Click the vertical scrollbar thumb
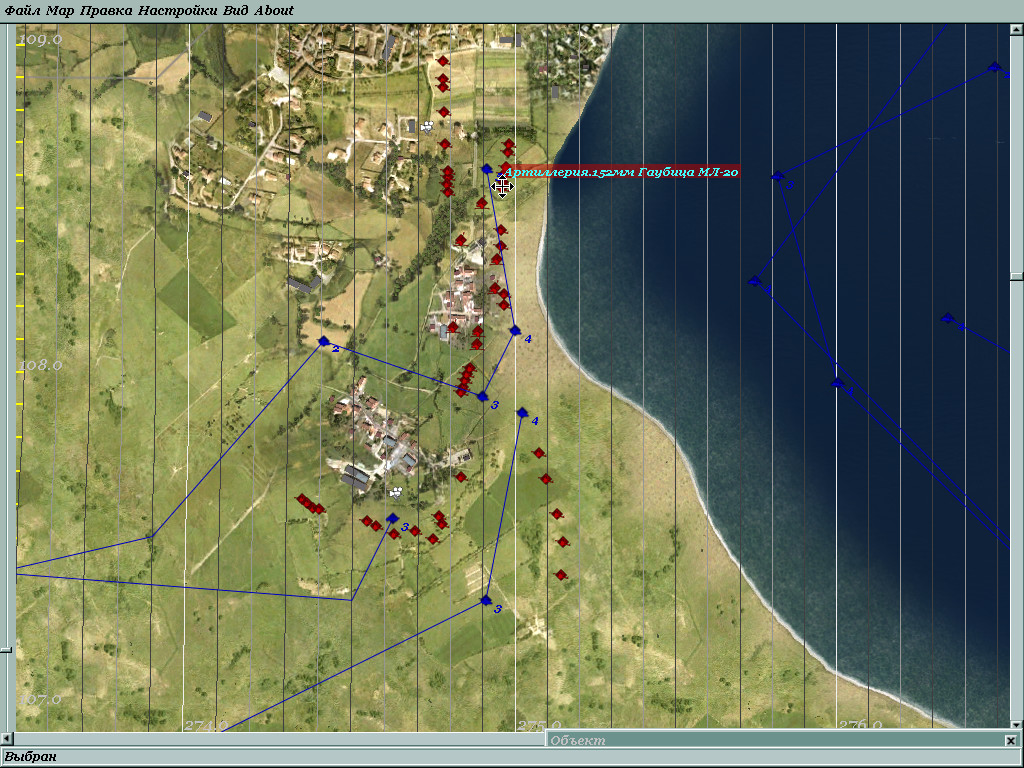Viewport: 1024px width, 768px height. click(x=1017, y=277)
